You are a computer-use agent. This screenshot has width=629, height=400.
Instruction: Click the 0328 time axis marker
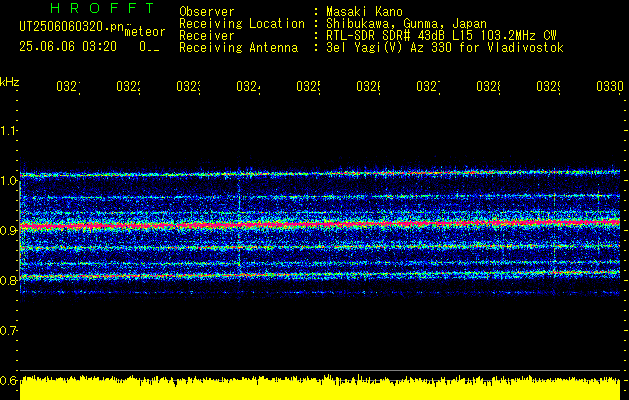(x=488, y=86)
